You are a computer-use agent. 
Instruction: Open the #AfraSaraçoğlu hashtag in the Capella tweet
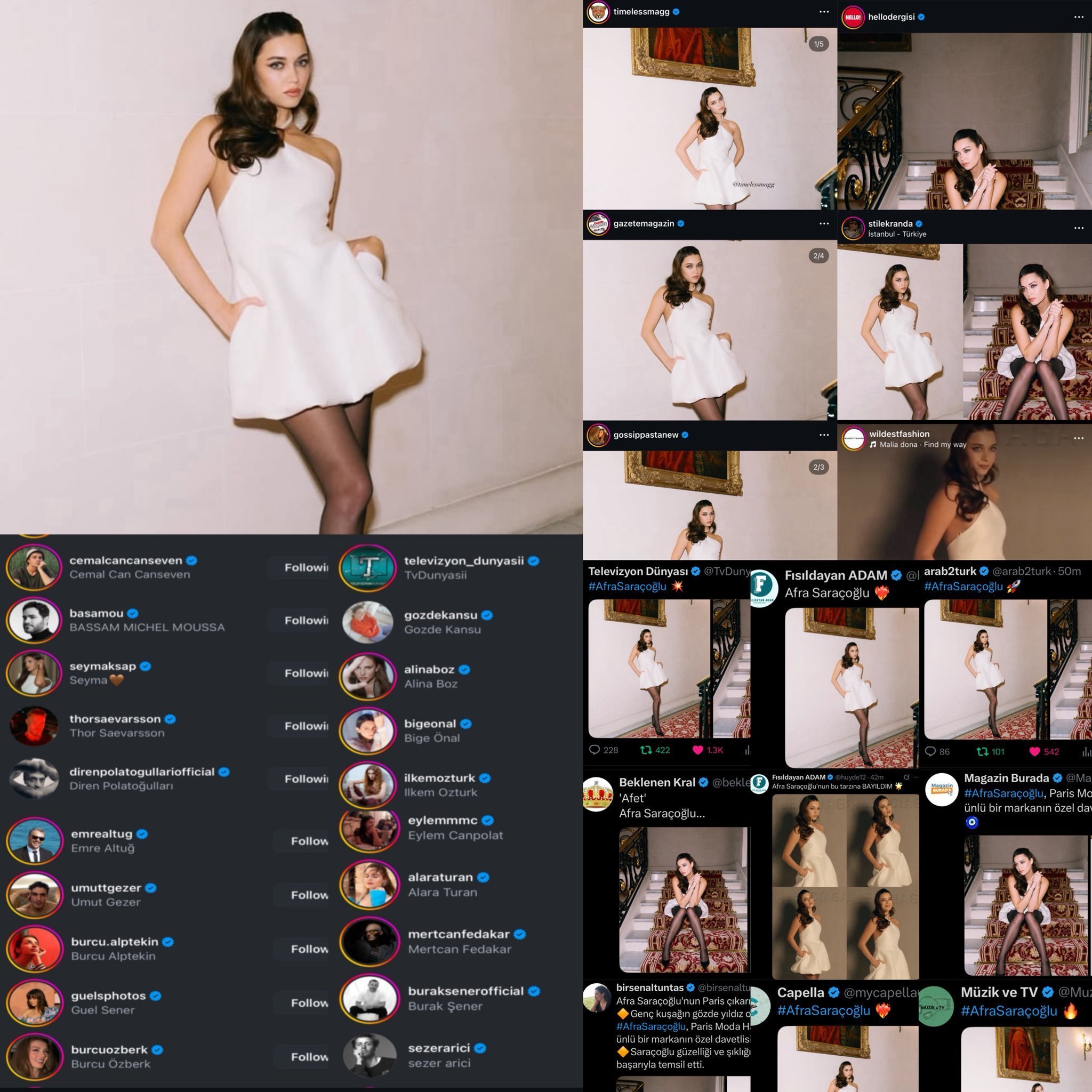pos(823,1010)
